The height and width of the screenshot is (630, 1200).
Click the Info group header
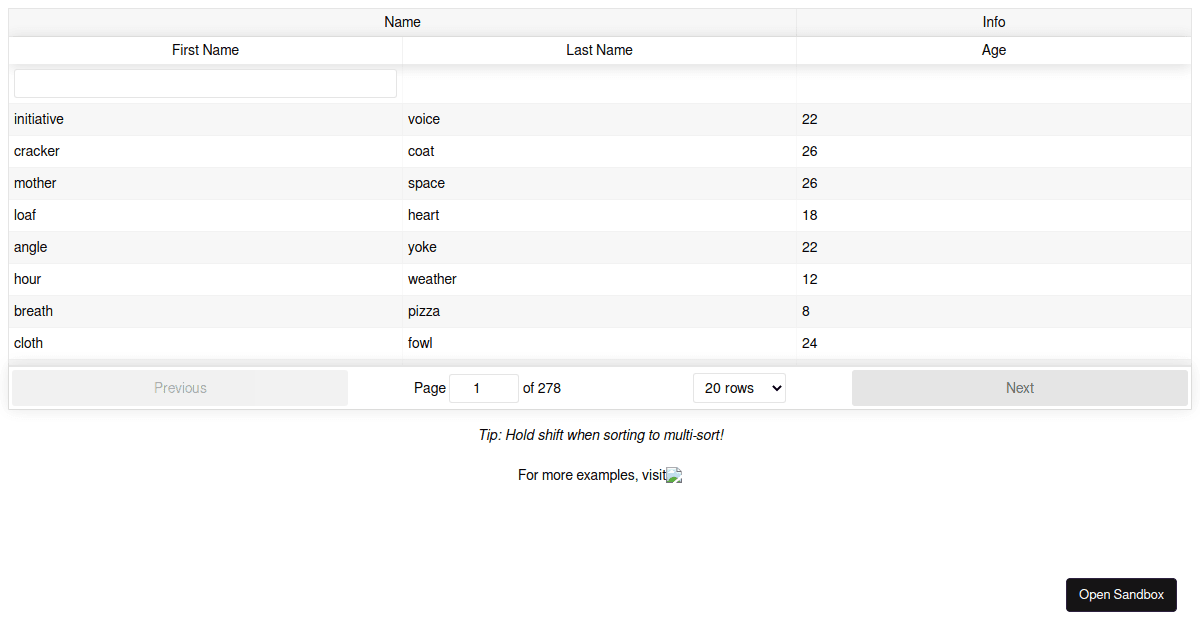click(x=993, y=21)
